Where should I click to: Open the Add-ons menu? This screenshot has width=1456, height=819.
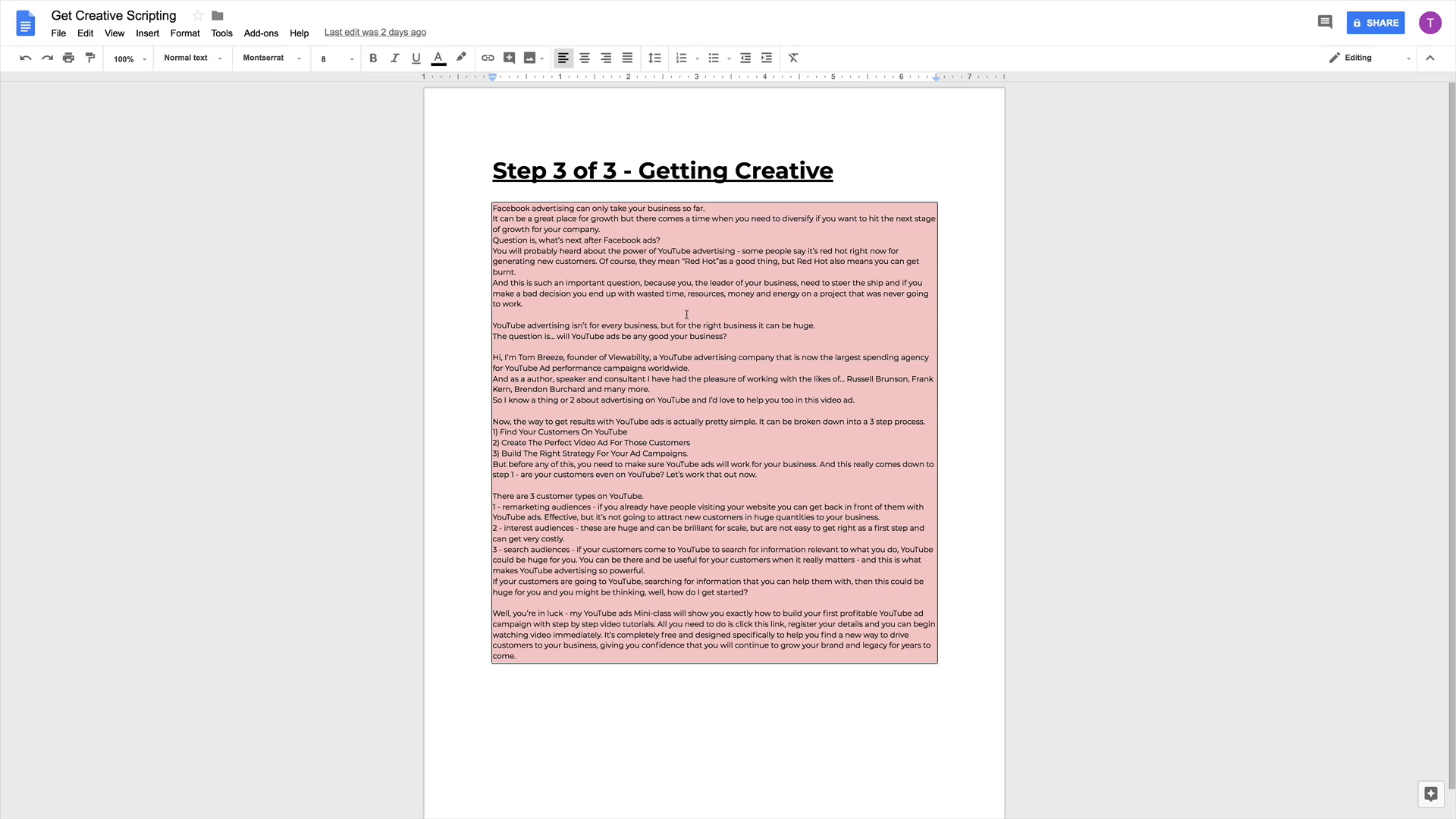coord(261,33)
